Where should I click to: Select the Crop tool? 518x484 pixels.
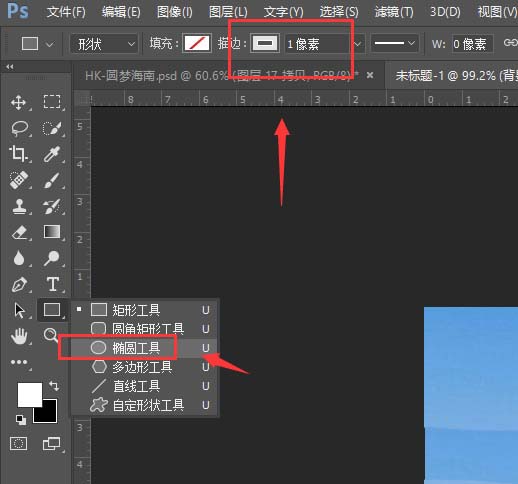[x=18, y=154]
